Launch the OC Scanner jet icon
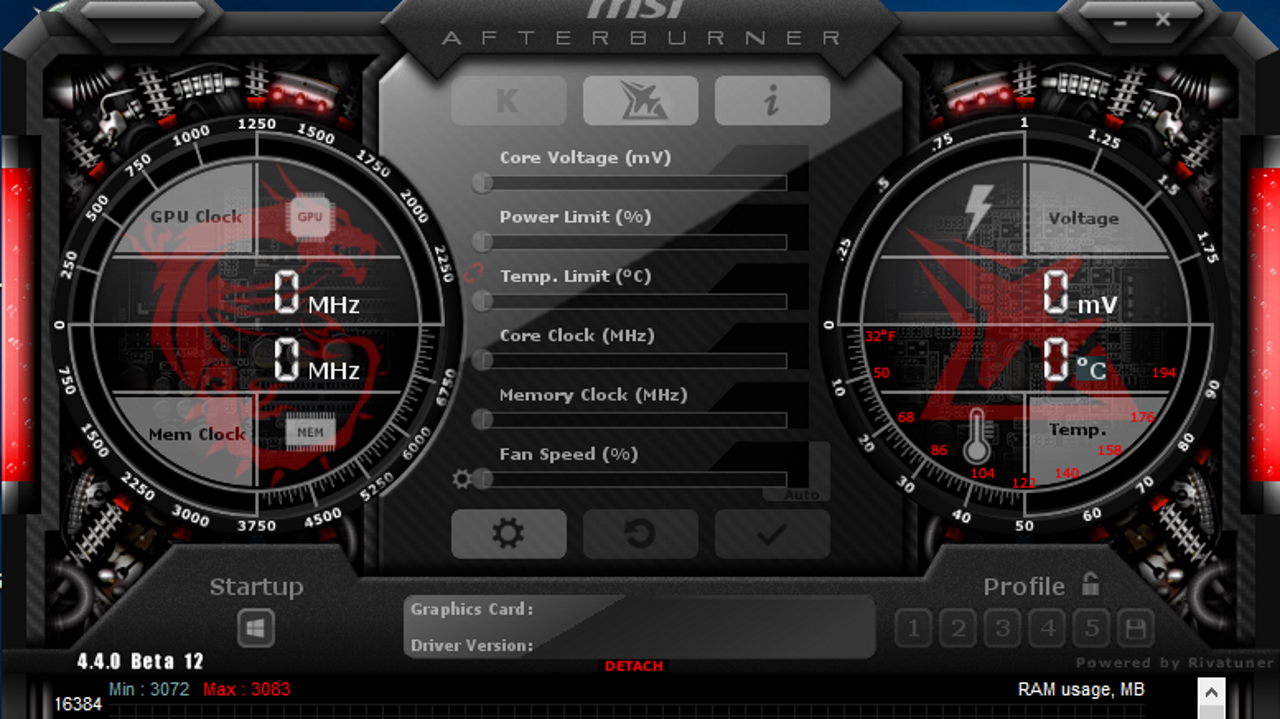Screen dimensions: 1280x719 (640, 101)
